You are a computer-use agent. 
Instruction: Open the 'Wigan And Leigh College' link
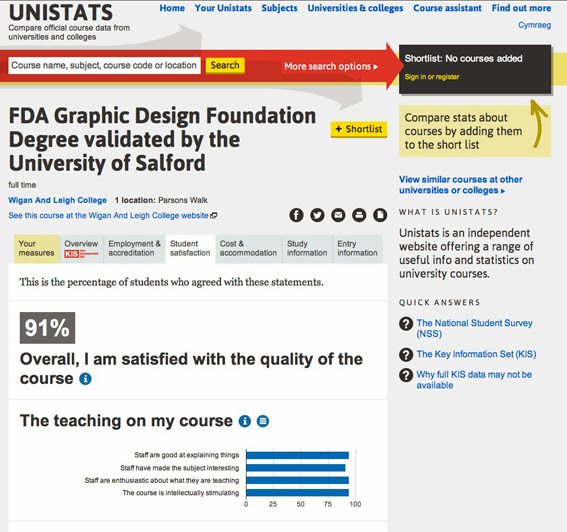pos(57,200)
